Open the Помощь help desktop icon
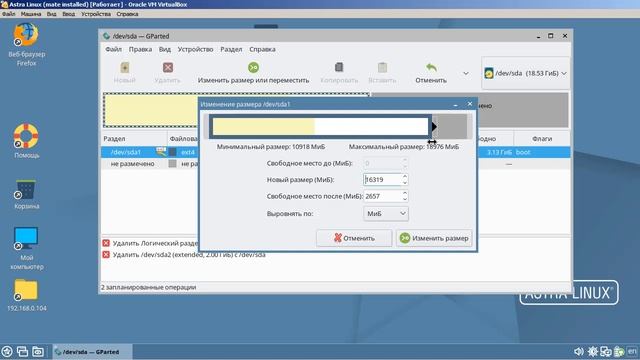Viewport: 640px width, 360px height. point(26,141)
